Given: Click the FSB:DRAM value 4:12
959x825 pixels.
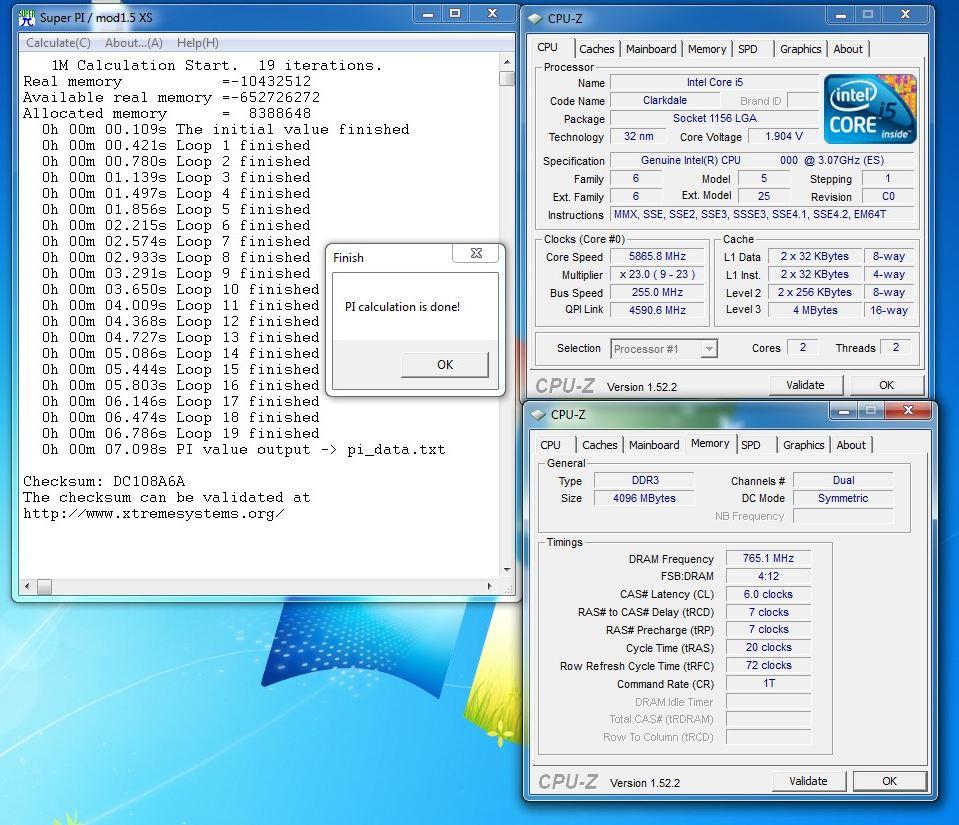Looking at the screenshot, I should (768, 576).
